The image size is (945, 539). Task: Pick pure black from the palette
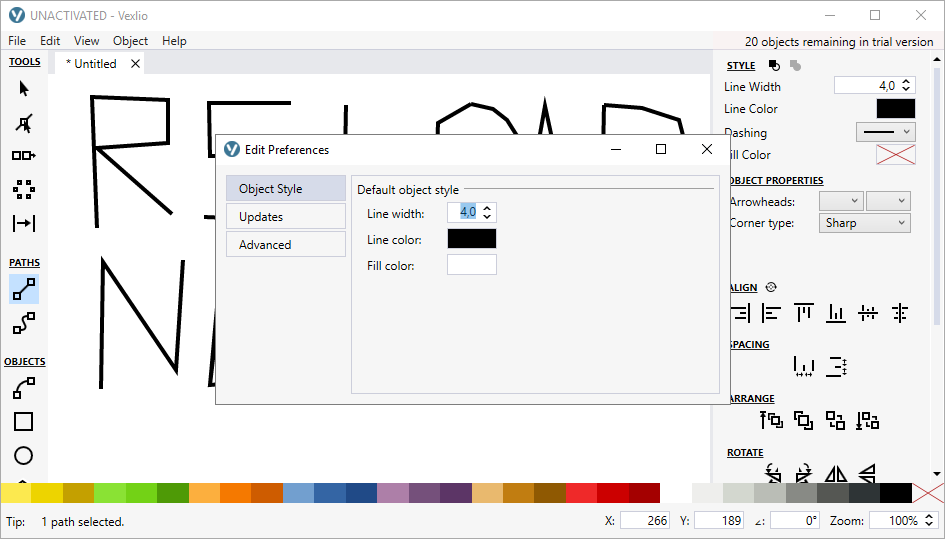point(896,493)
